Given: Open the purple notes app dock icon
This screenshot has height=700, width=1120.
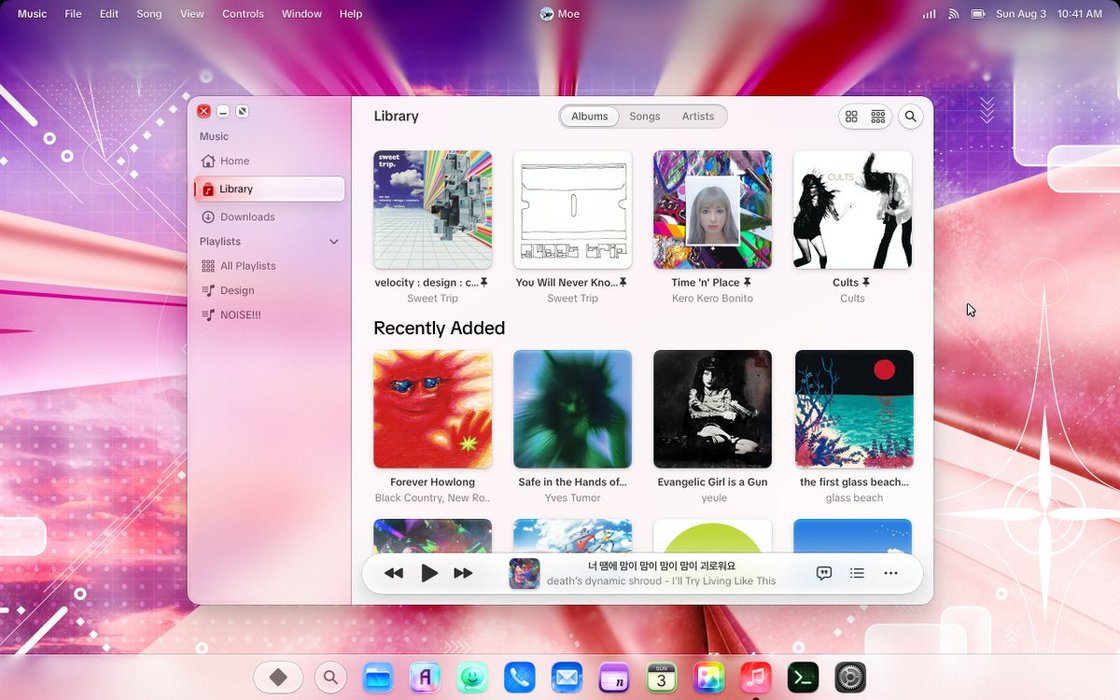Looking at the screenshot, I should (x=614, y=677).
